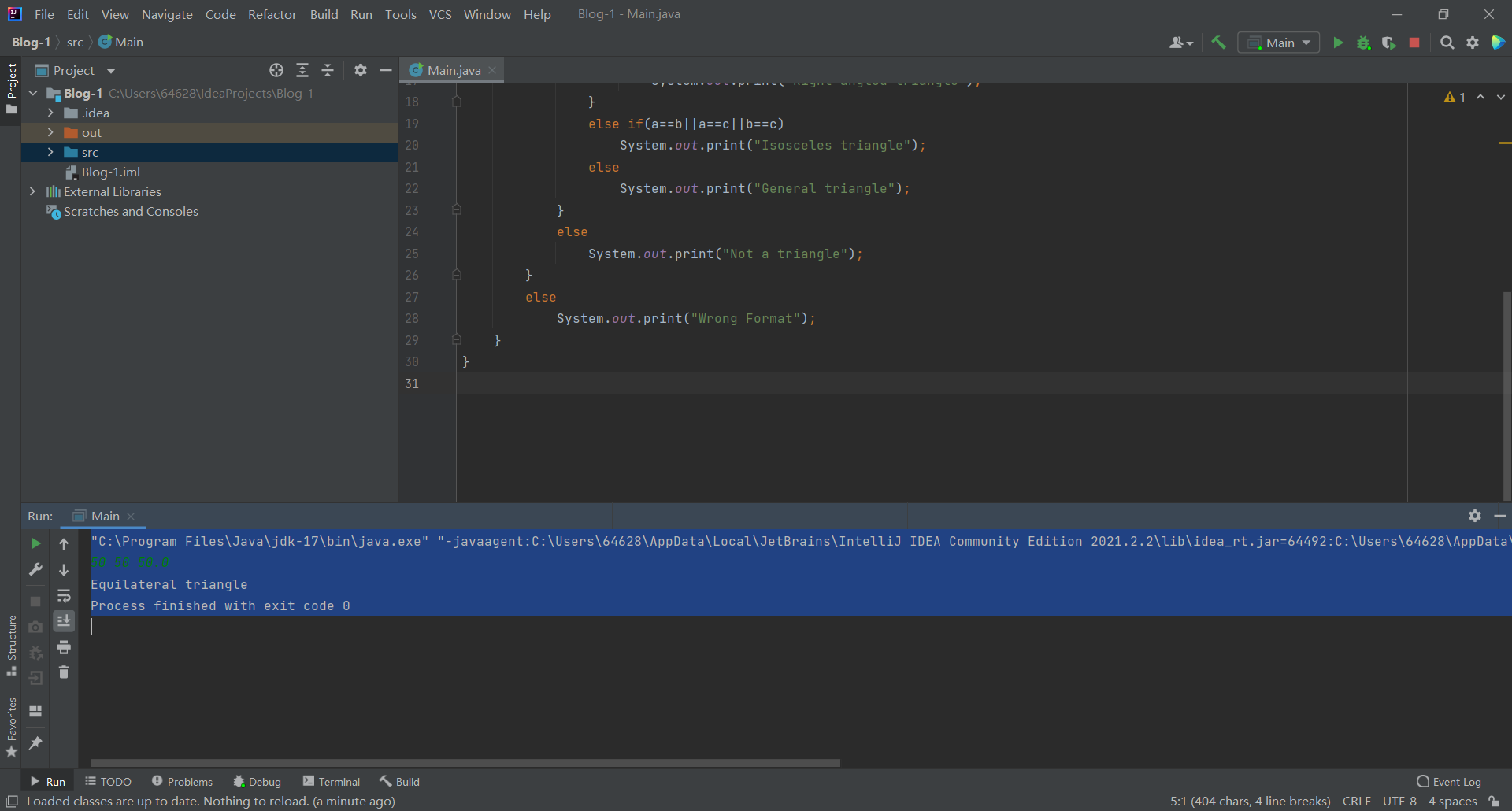Collapse all in Project tool window
The width and height of the screenshot is (1512, 811).
coord(328,70)
